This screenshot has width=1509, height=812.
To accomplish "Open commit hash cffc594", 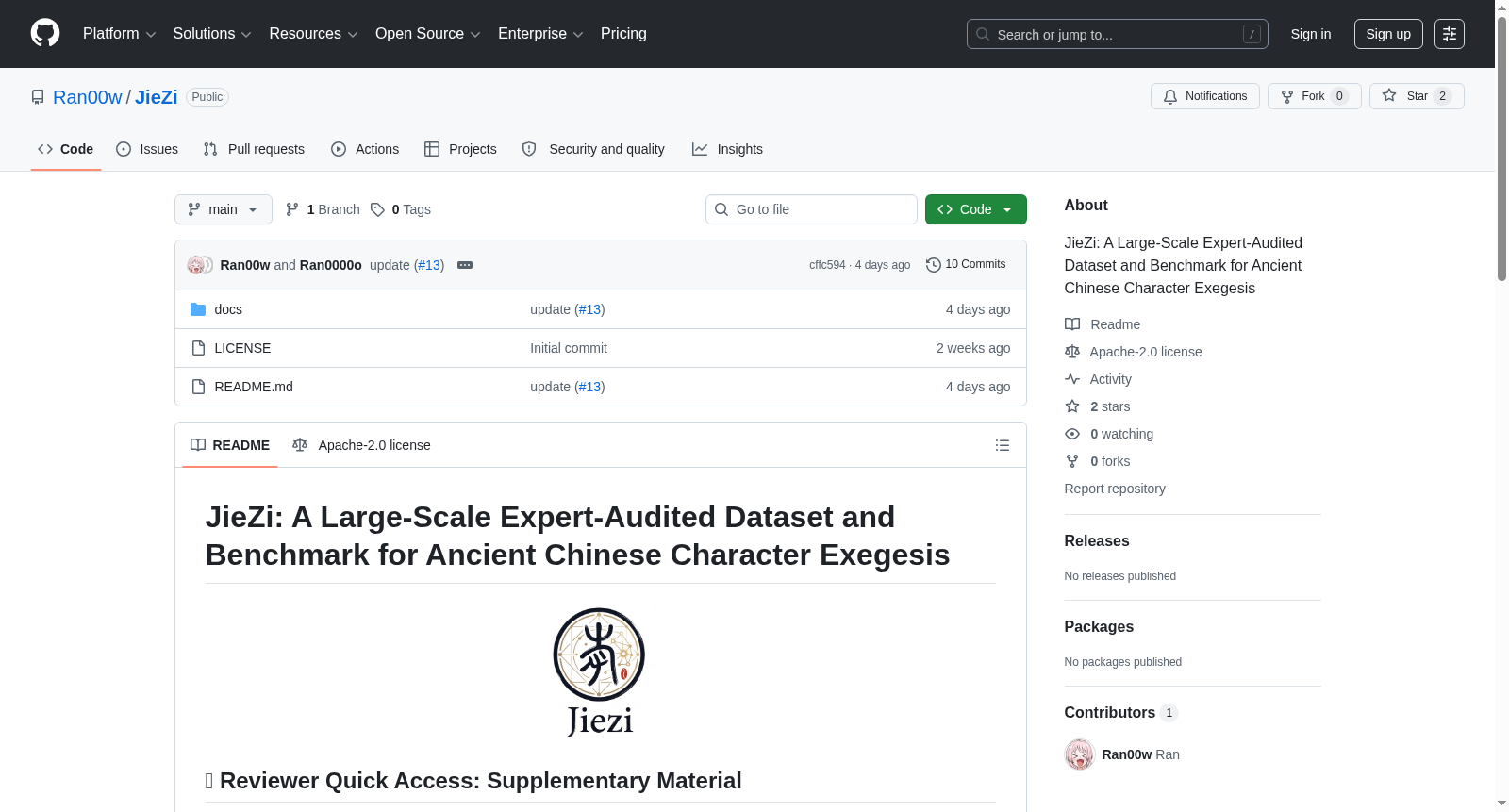I will click(827, 265).
